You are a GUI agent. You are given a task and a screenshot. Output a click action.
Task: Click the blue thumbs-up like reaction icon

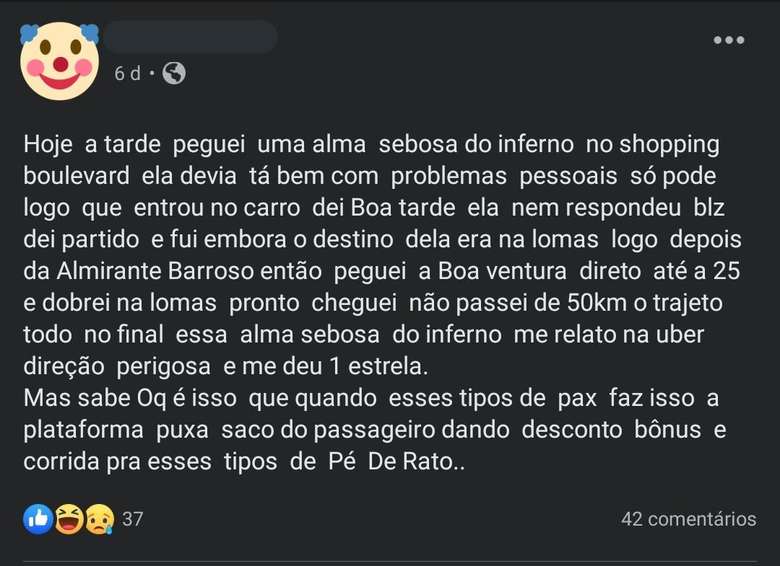pos(38,519)
